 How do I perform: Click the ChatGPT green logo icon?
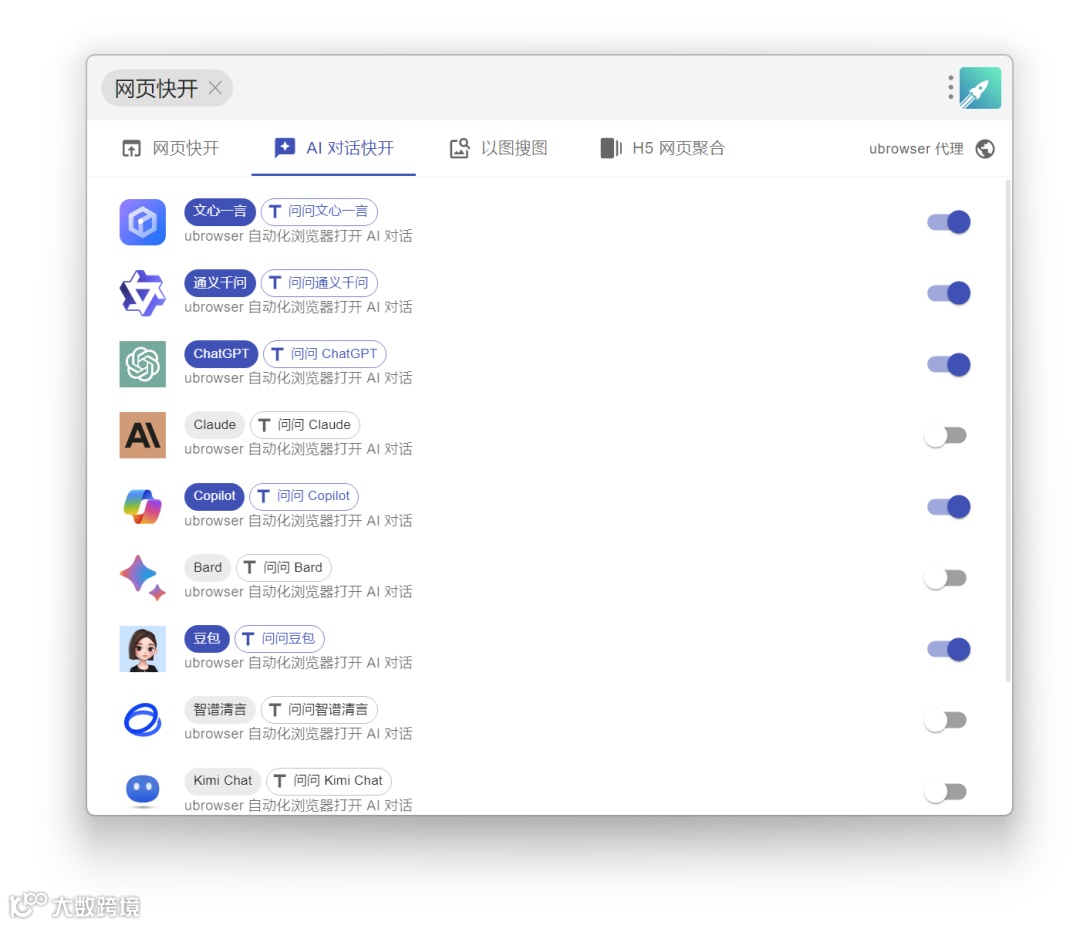[143, 364]
